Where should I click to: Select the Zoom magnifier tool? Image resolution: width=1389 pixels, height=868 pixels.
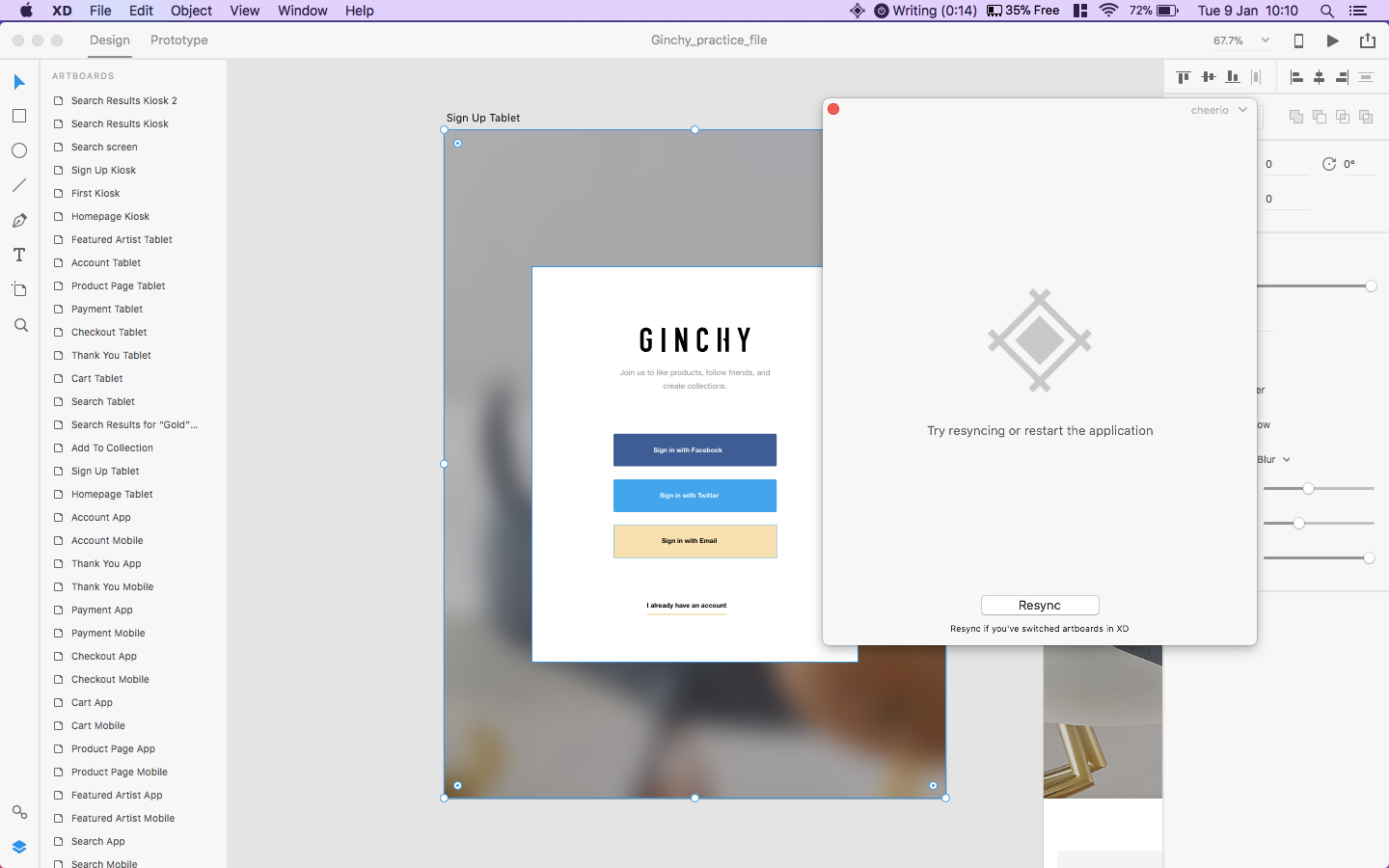click(x=20, y=325)
